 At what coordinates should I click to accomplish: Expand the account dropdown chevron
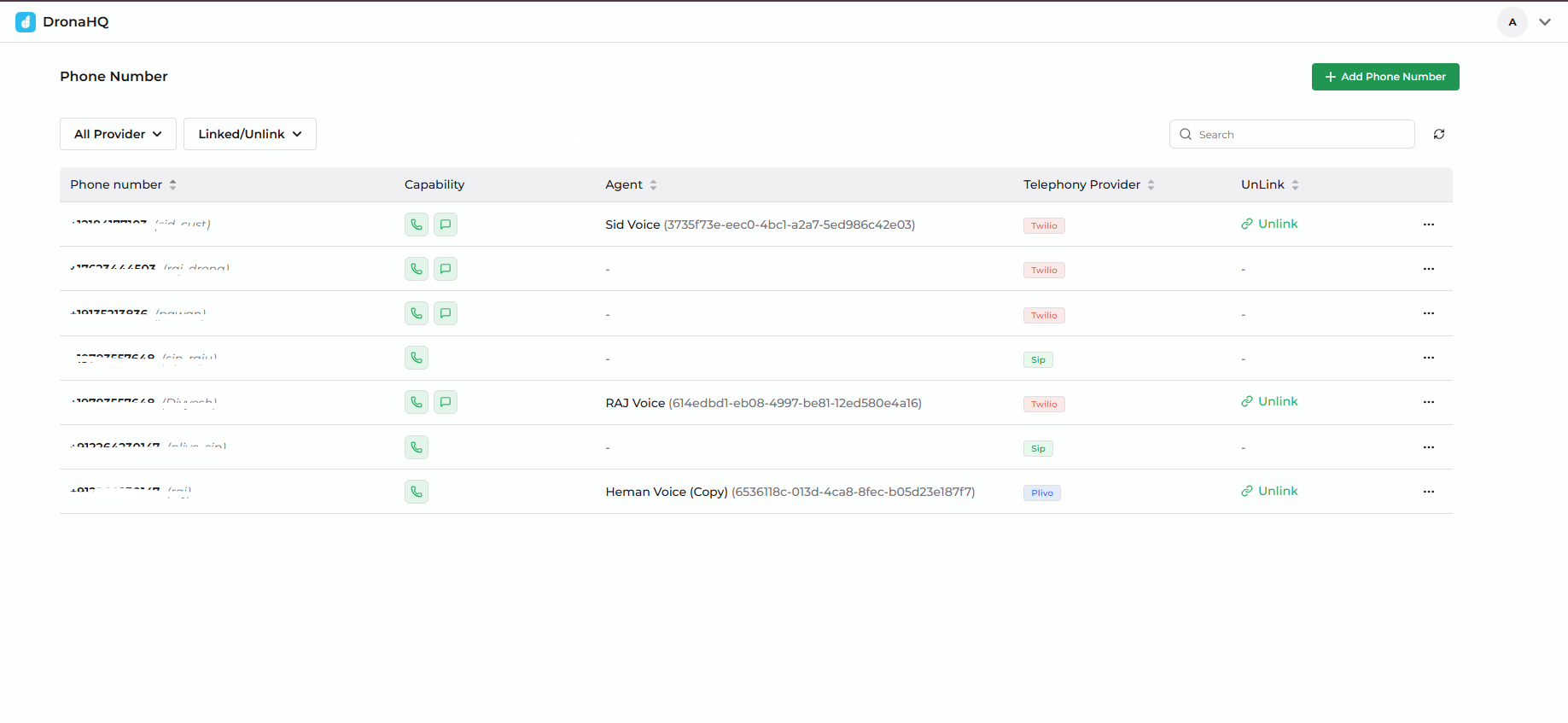pyautogui.click(x=1545, y=22)
